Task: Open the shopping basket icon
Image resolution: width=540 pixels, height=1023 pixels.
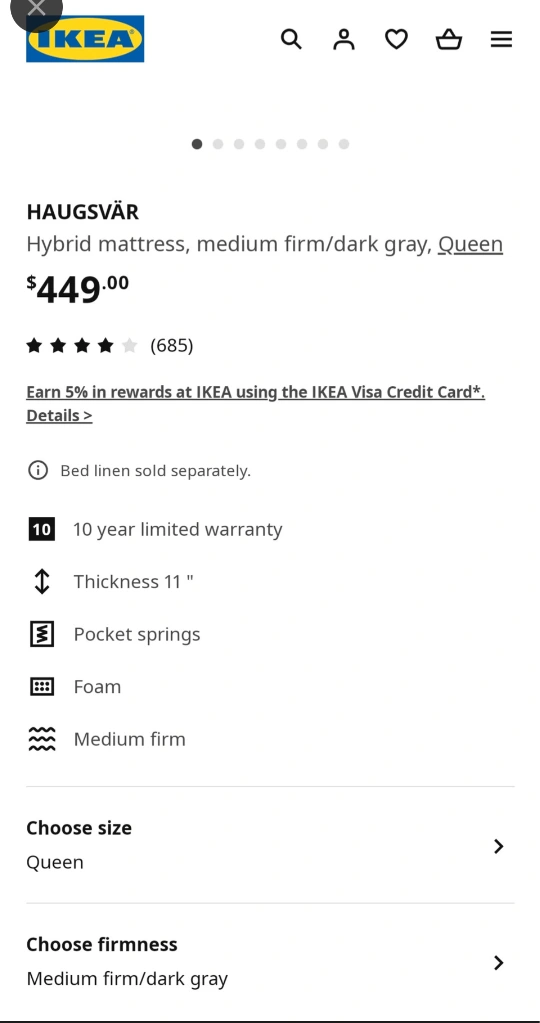Action: pos(449,39)
